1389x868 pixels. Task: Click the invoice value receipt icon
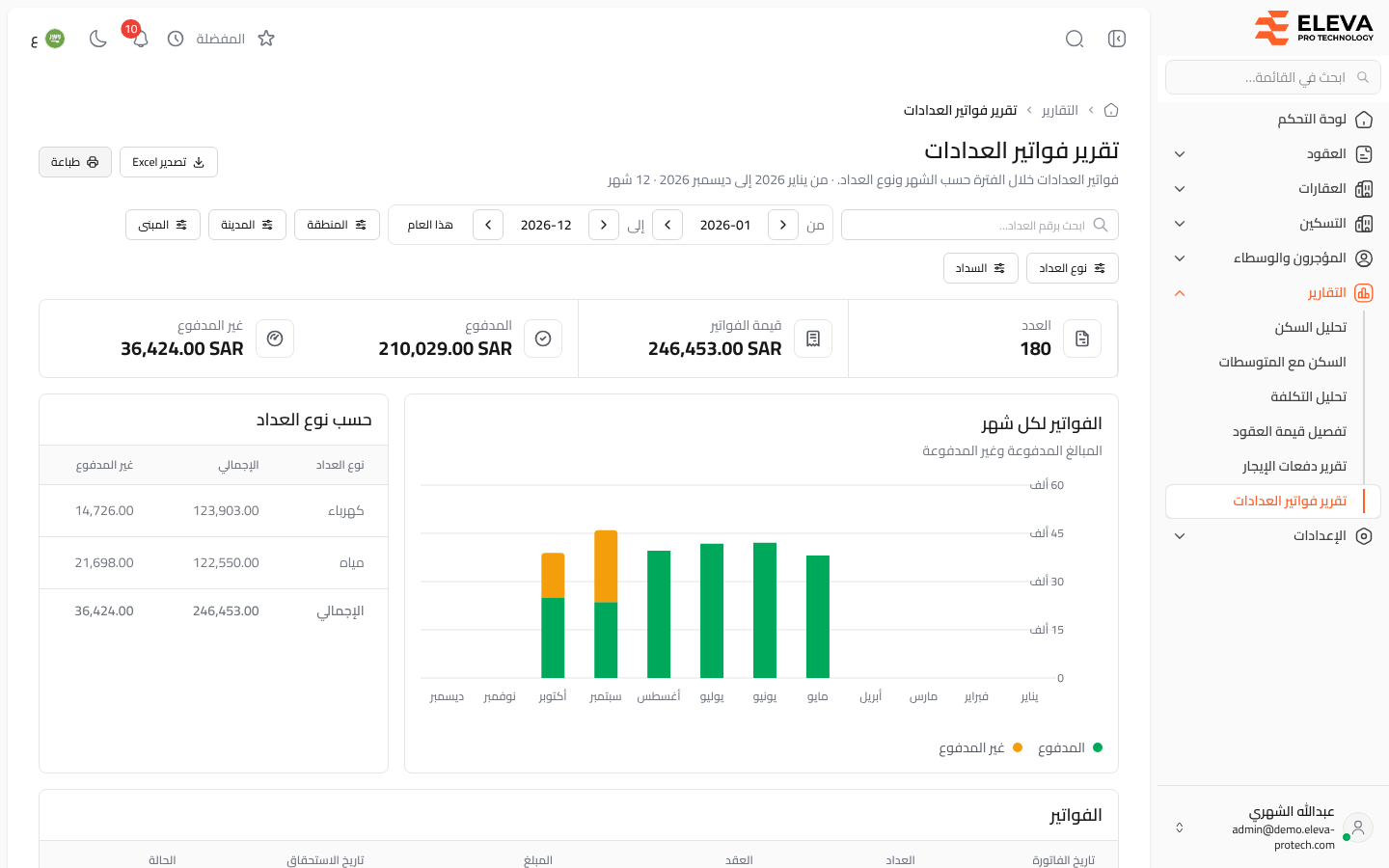[x=813, y=339]
